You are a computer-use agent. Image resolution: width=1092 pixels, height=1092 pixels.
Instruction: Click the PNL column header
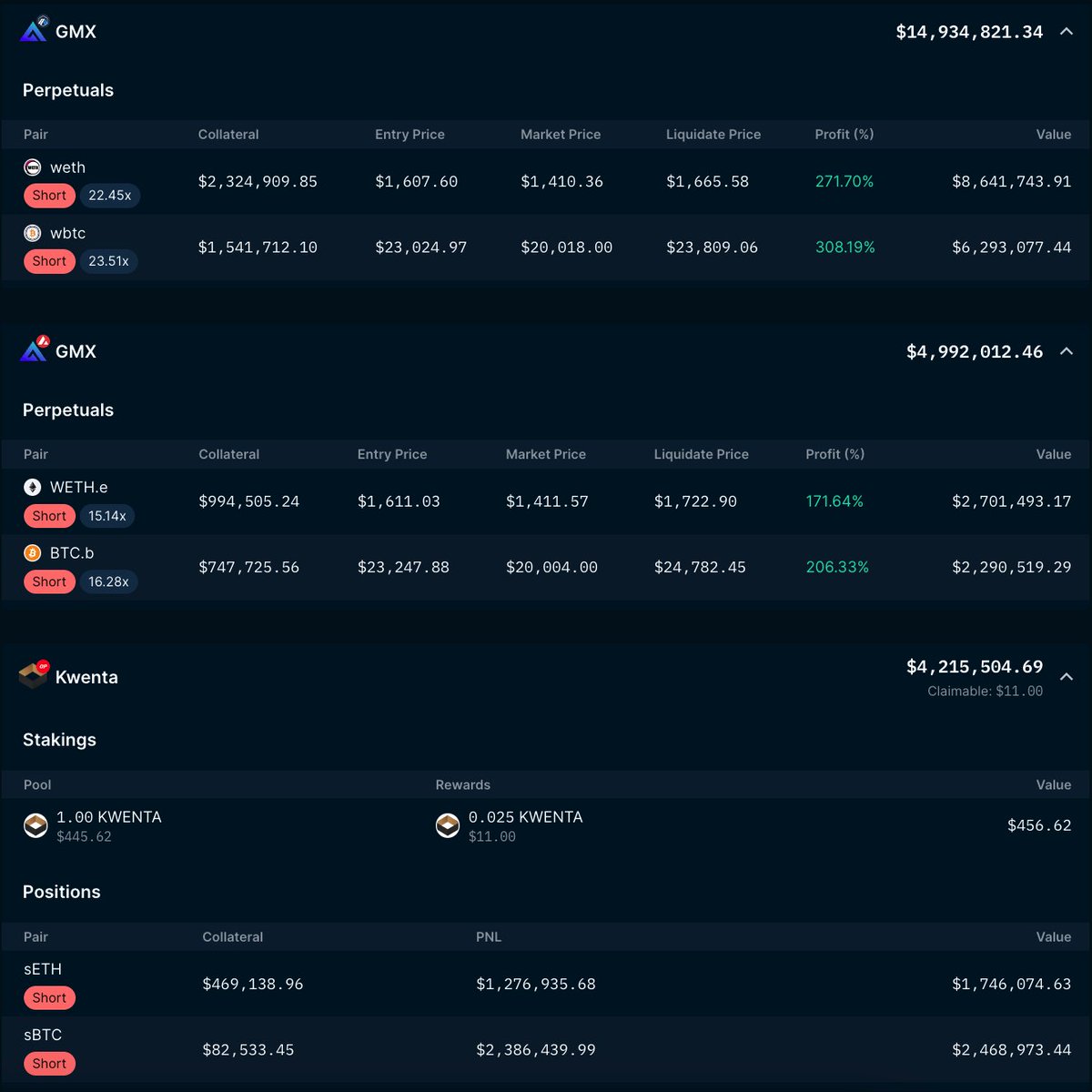[489, 936]
